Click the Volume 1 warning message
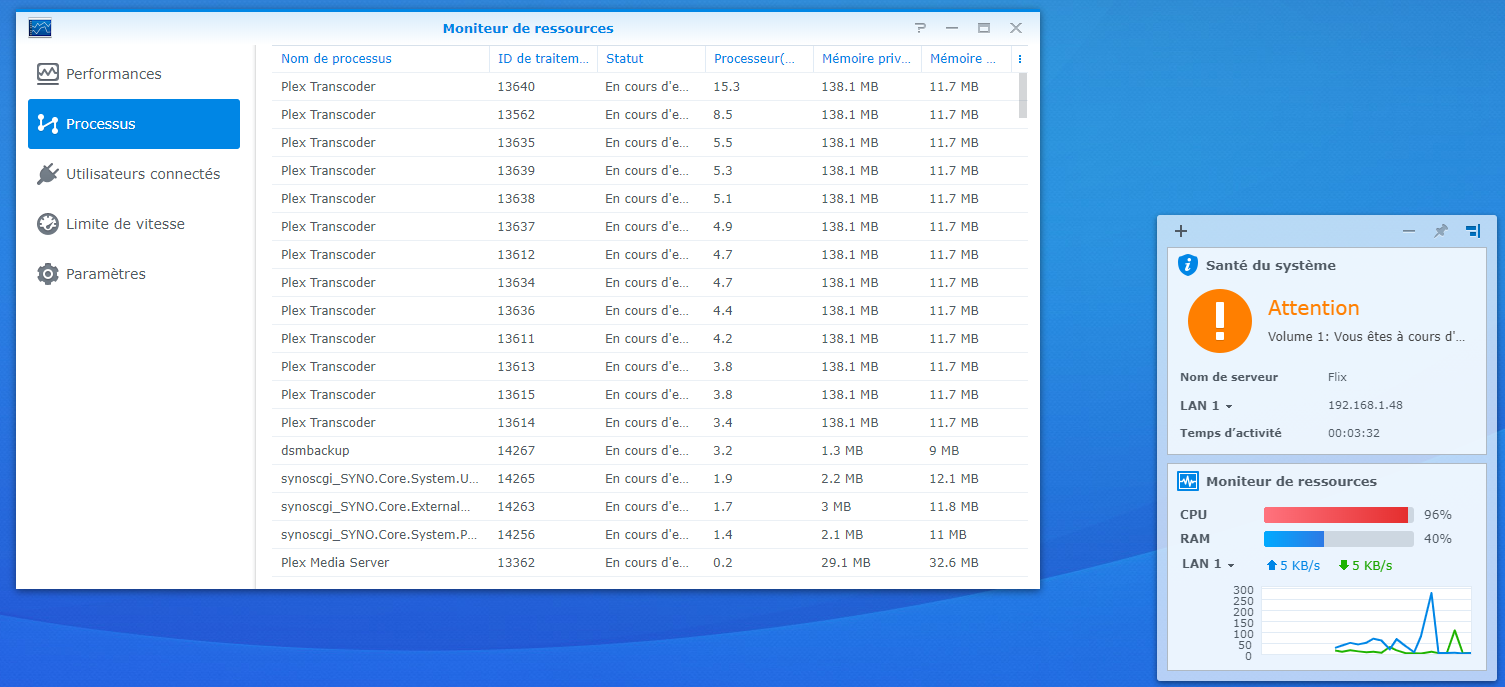The image size is (1505, 687). [x=1367, y=337]
